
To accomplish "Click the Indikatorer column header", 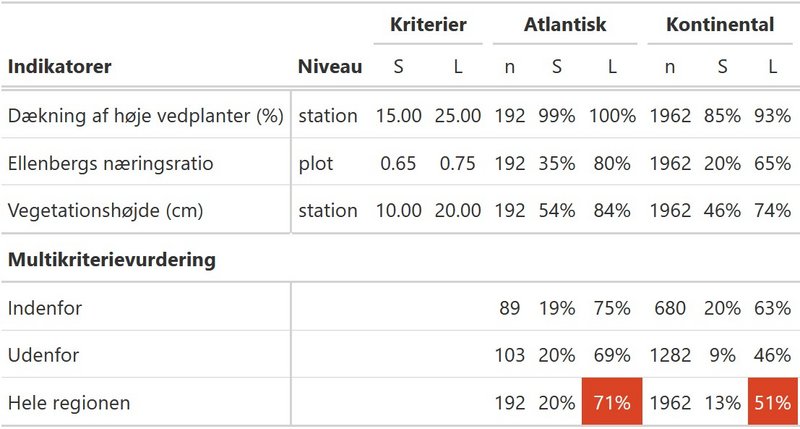I will (60, 66).
